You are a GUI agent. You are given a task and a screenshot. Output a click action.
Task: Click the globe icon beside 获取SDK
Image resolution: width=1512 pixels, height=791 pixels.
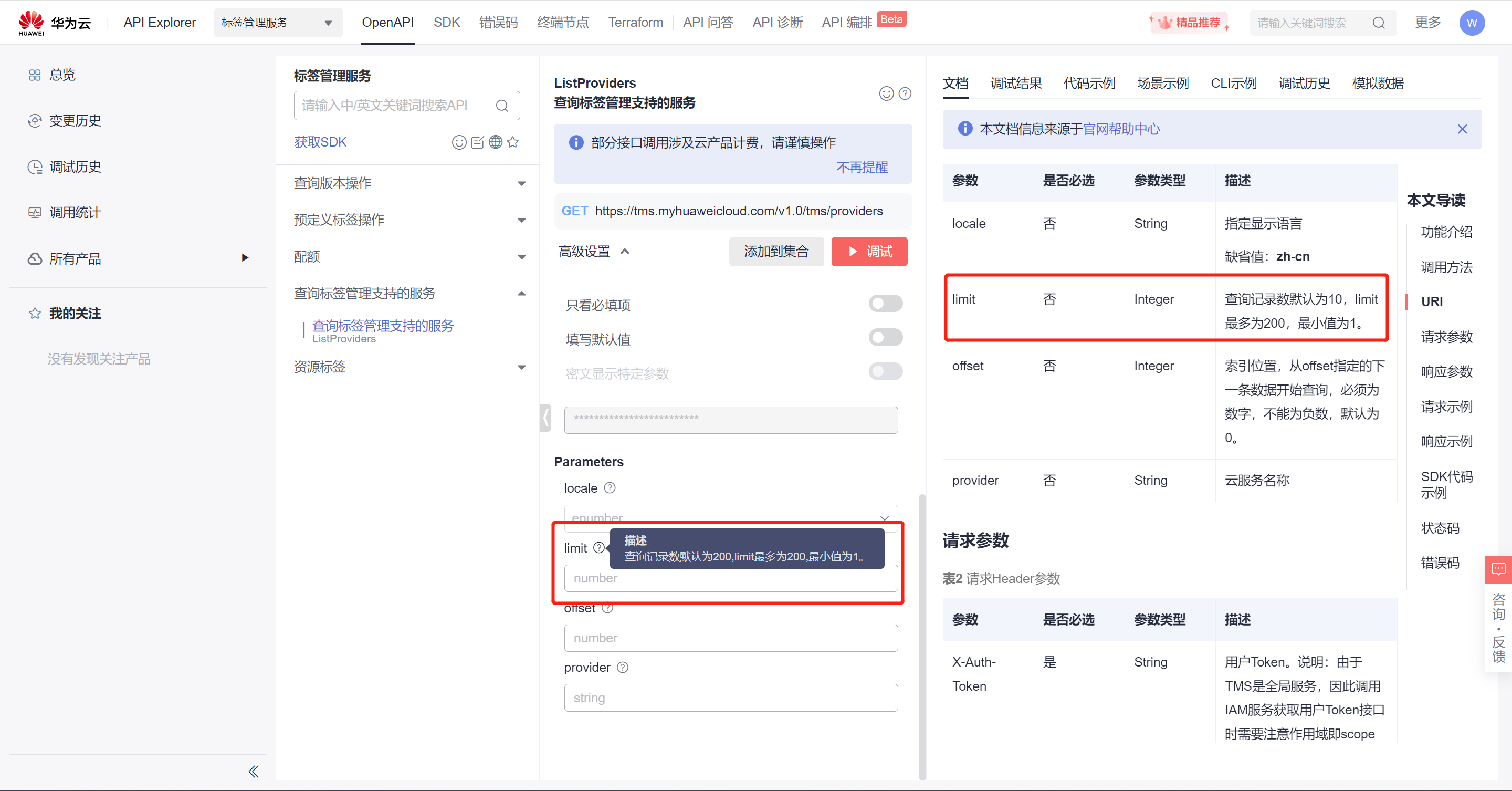(x=496, y=142)
